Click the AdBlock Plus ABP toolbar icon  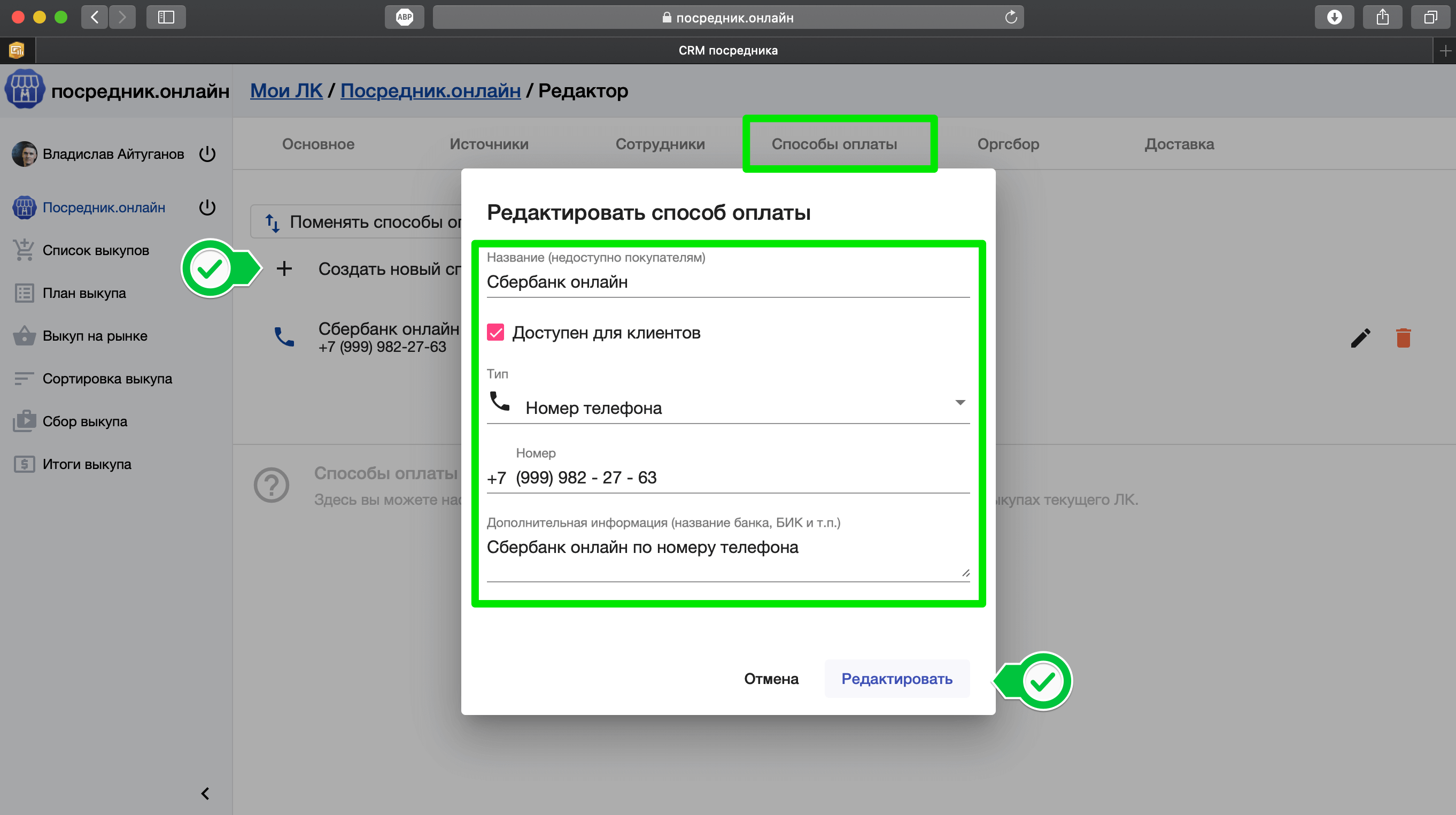point(404,17)
